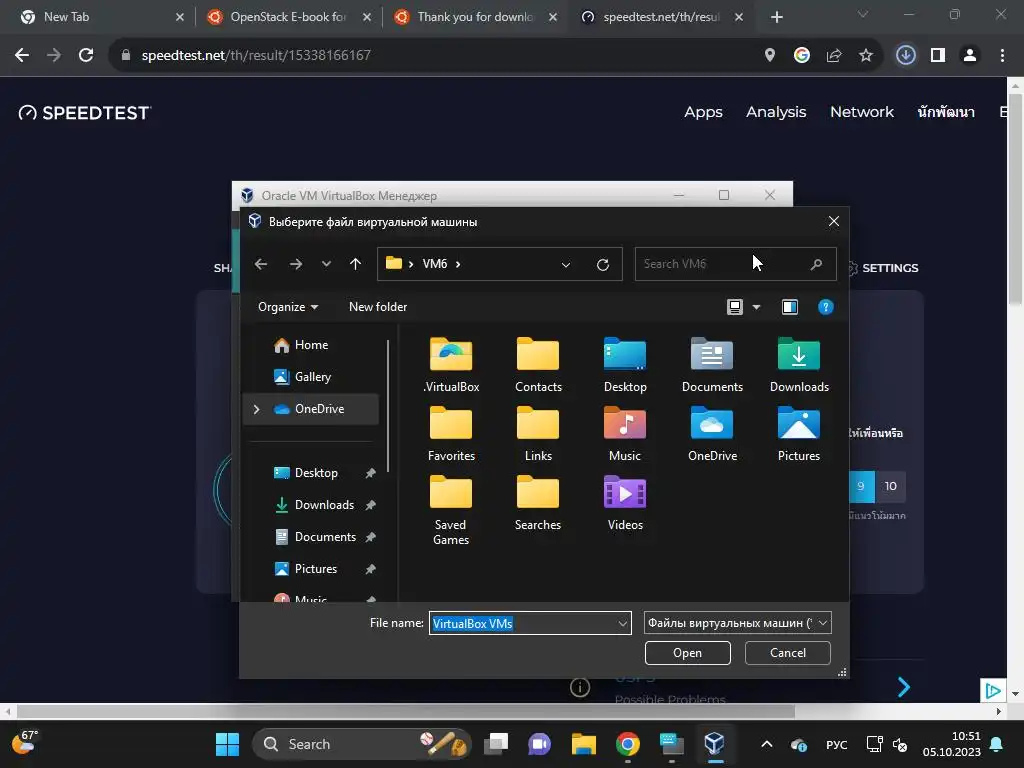Select the Music folder in file grid
Viewport: 1024px width, 768px height.
click(625, 434)
